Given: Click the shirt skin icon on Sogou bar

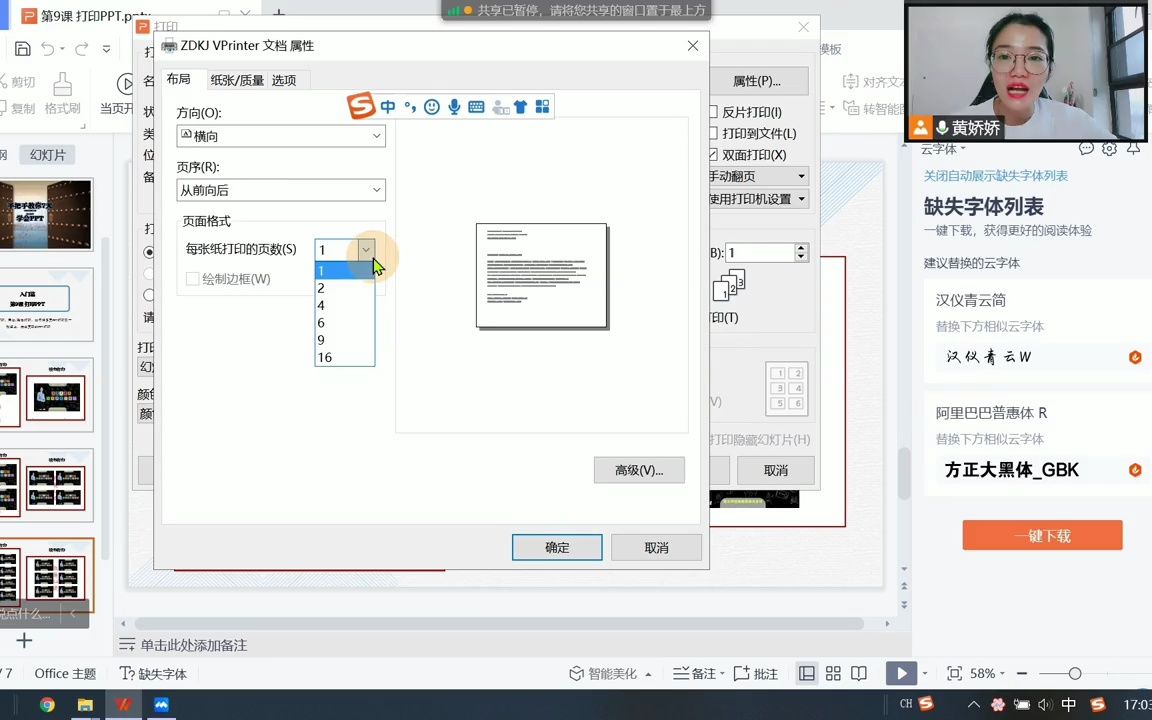Looking at the screenshot, I should 521,107.
